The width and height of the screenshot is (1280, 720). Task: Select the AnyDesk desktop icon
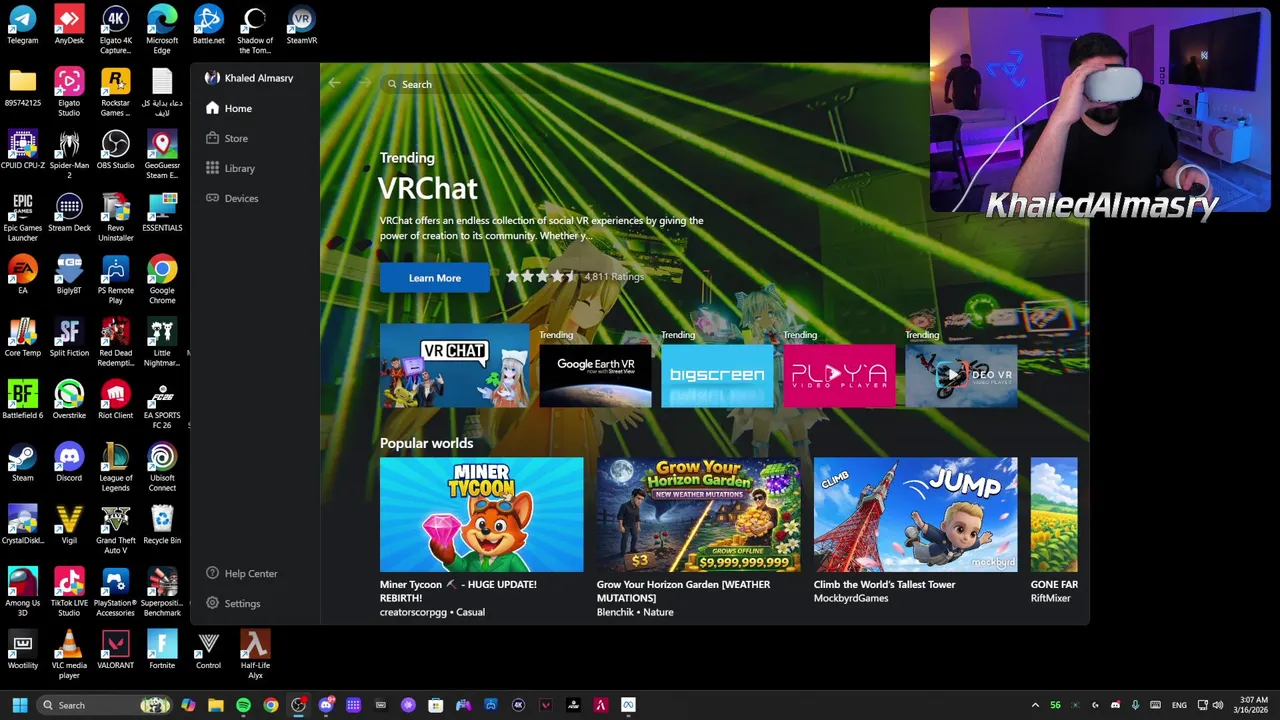[69, 26]
